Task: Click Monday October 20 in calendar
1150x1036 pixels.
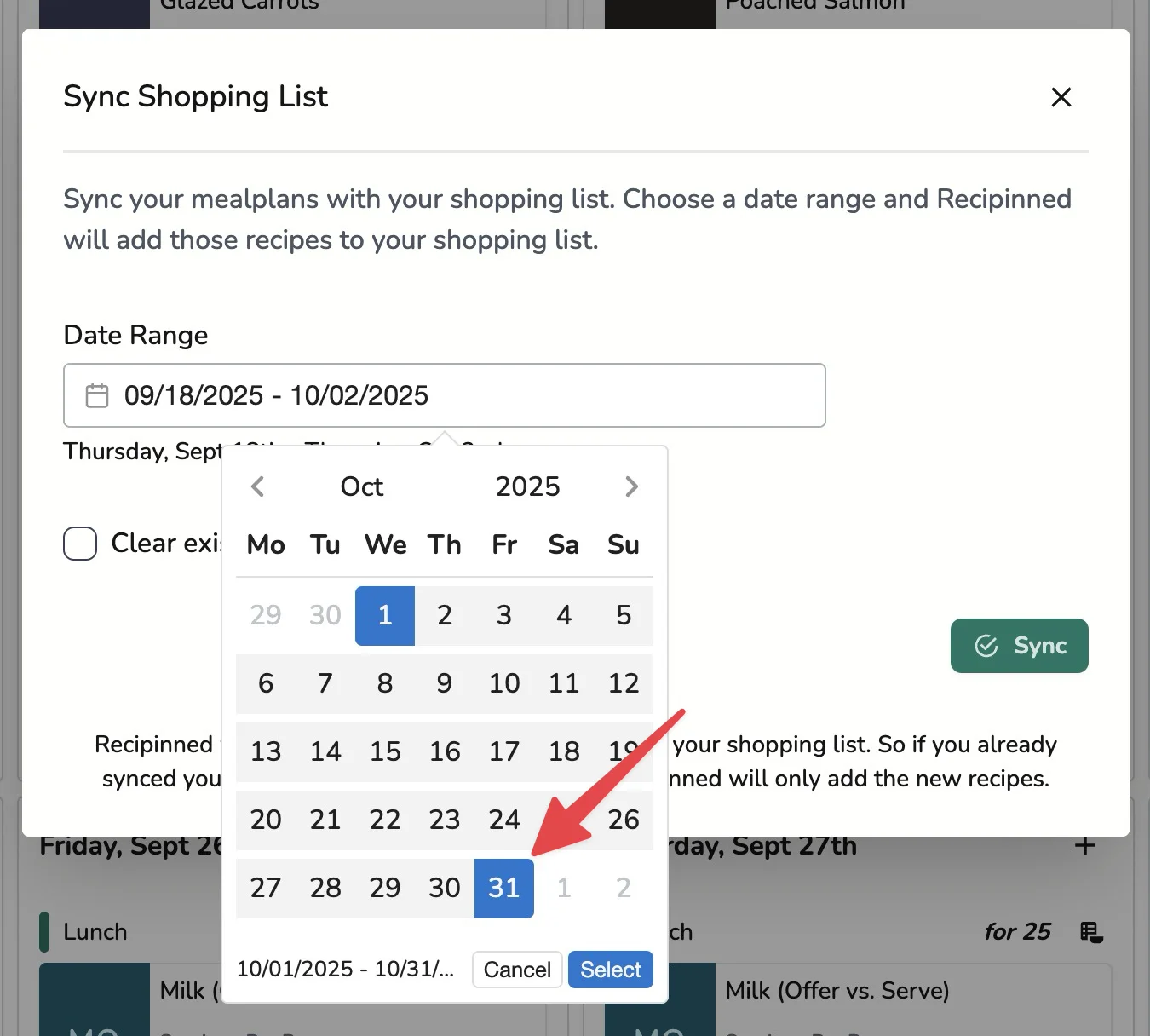Action: 266,820
